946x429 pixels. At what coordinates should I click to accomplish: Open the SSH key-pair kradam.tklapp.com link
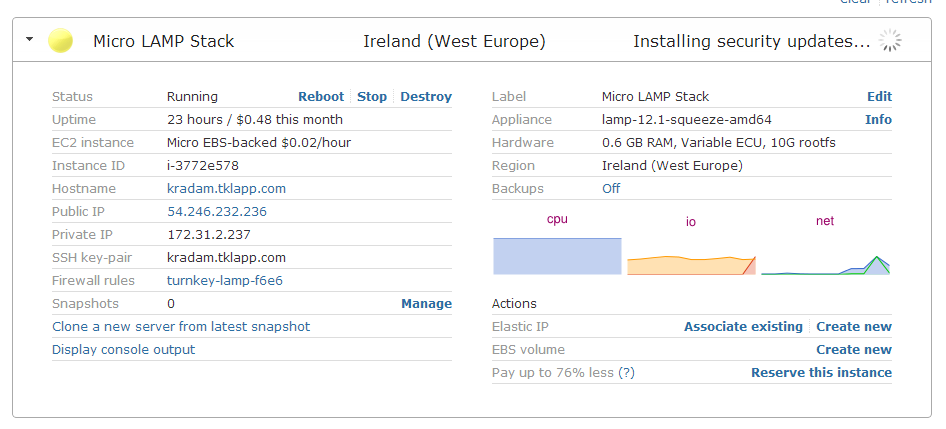point(226,258)
